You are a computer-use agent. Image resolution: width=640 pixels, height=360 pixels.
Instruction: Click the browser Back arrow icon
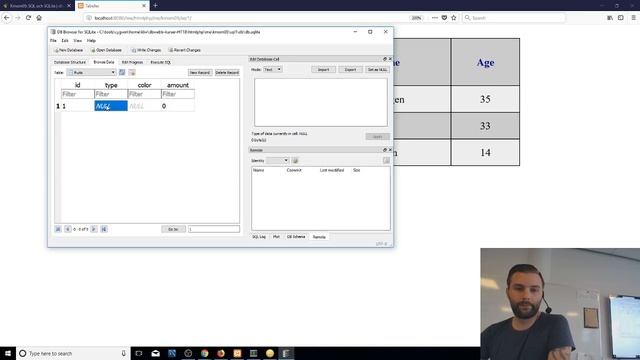point(7,18)
